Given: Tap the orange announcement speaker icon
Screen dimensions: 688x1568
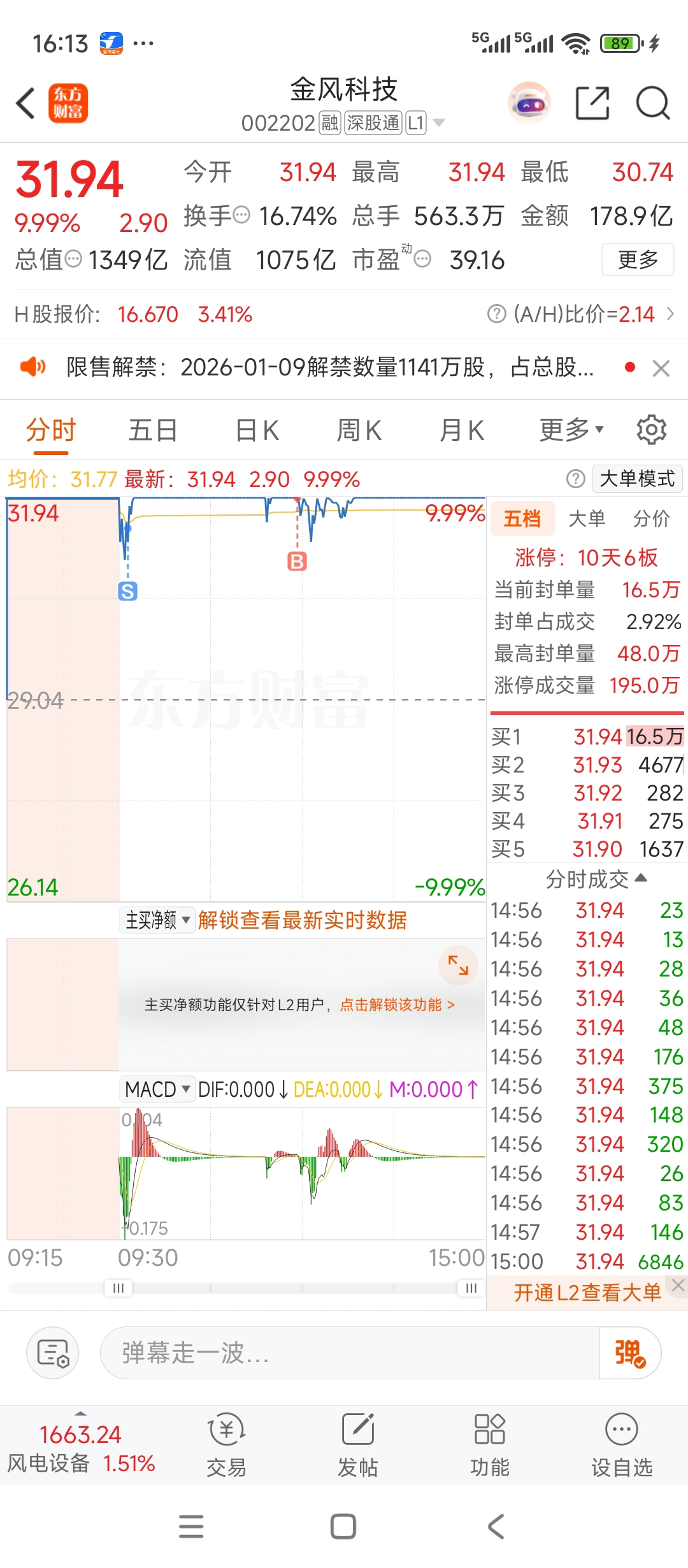Looking at the screenshot, I should pos(32,367).
